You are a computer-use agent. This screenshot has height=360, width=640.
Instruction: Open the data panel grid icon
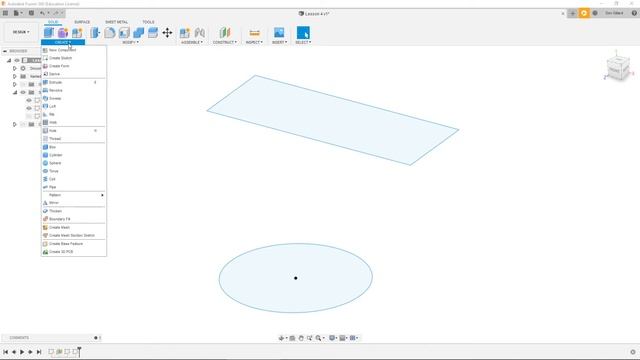click(5, 13)
